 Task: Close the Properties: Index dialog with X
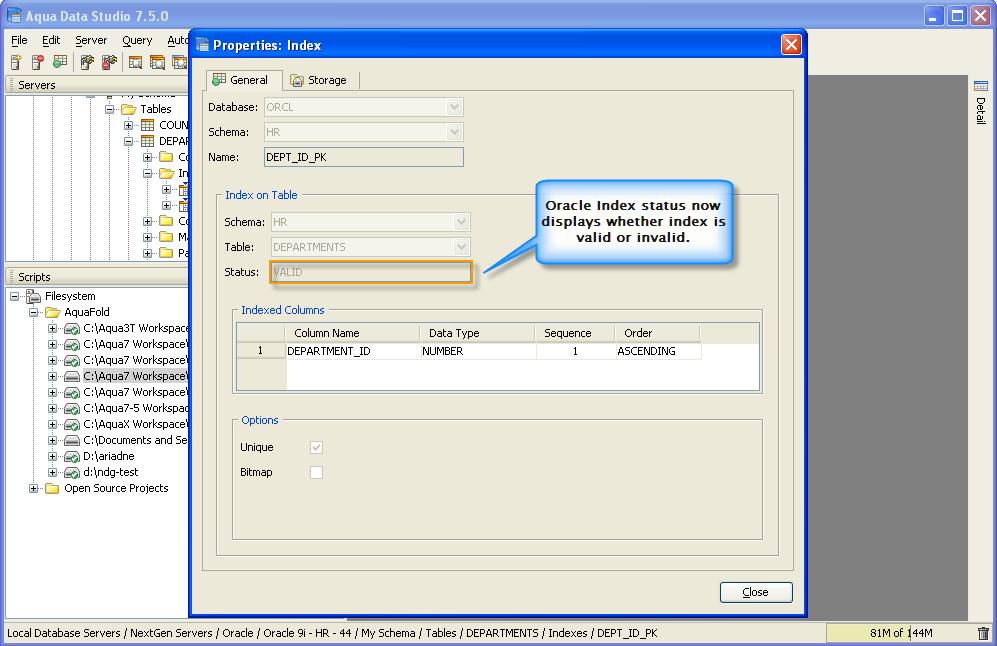pos(791,45)
